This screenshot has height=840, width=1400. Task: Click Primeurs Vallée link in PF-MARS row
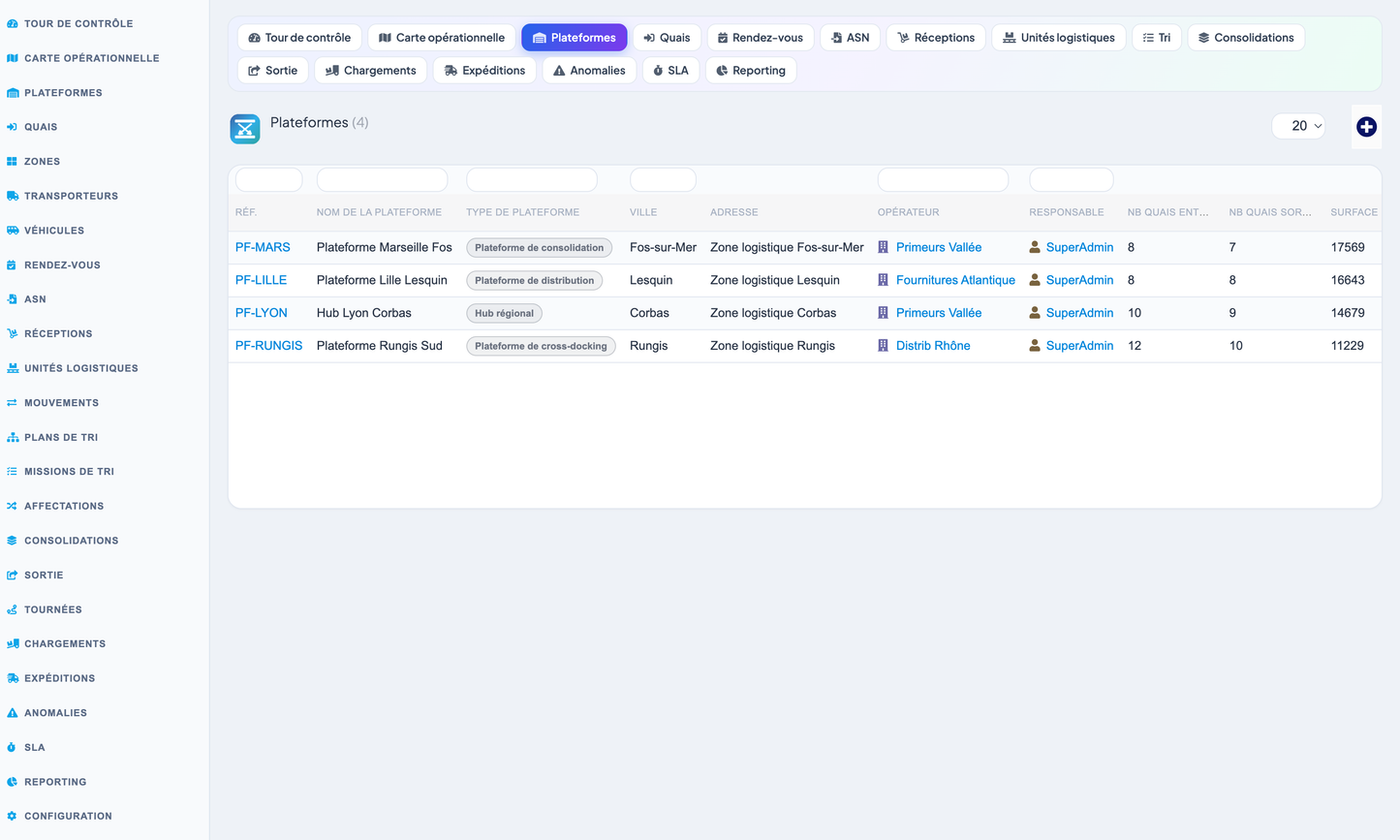click(x=939, y=247)
